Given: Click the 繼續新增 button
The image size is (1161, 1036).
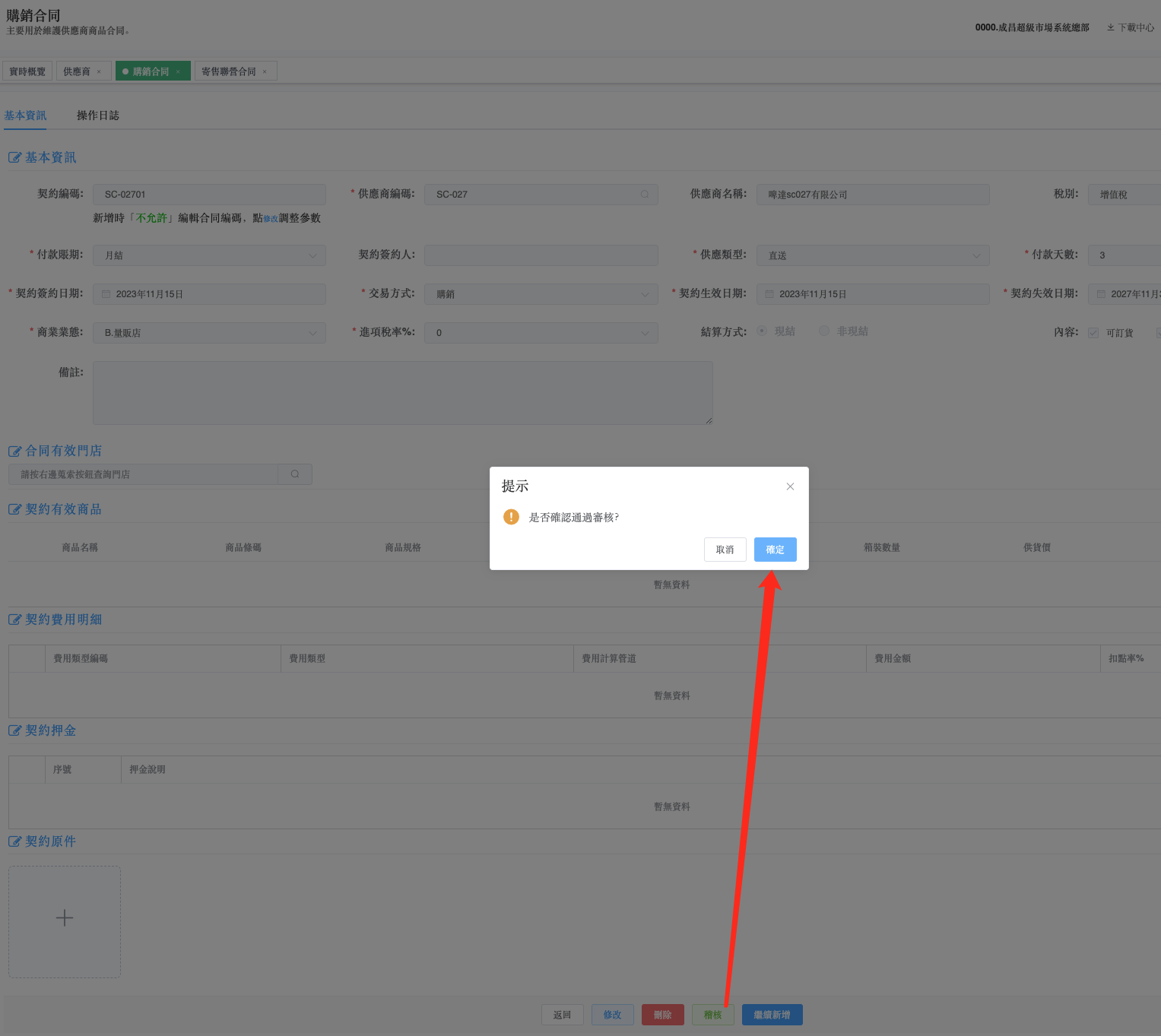Looking at the screenshot, I should (772, 1015).
